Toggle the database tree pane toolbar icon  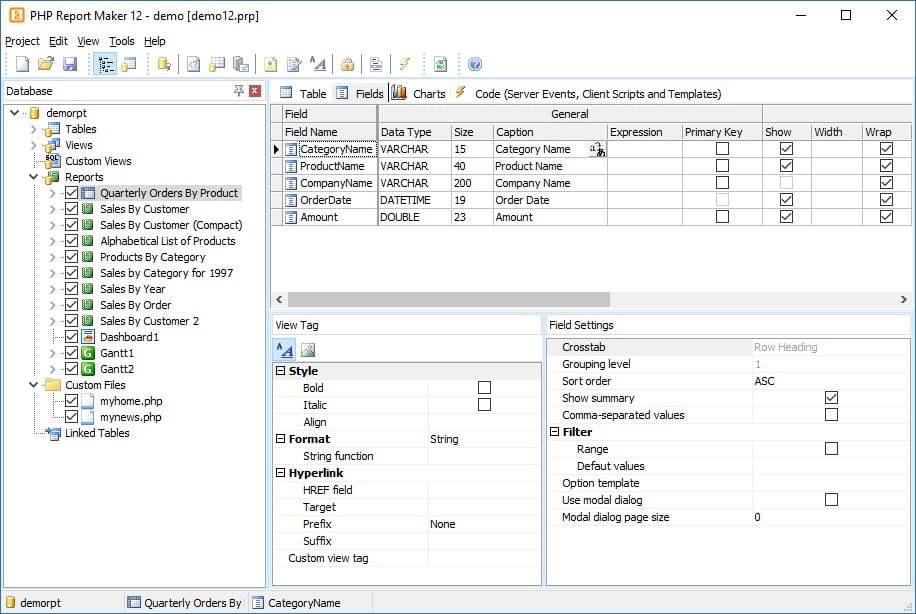click(106, 64)
